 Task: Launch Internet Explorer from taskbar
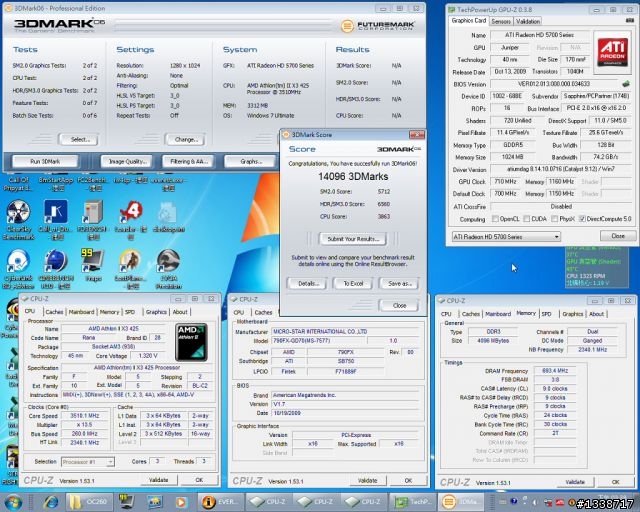pyautogui.click(x=51, y=501)
